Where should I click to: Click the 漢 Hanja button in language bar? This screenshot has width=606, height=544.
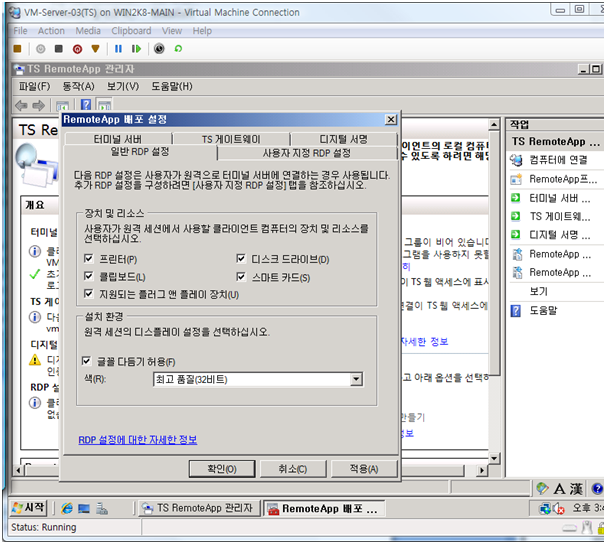point(576,489)
